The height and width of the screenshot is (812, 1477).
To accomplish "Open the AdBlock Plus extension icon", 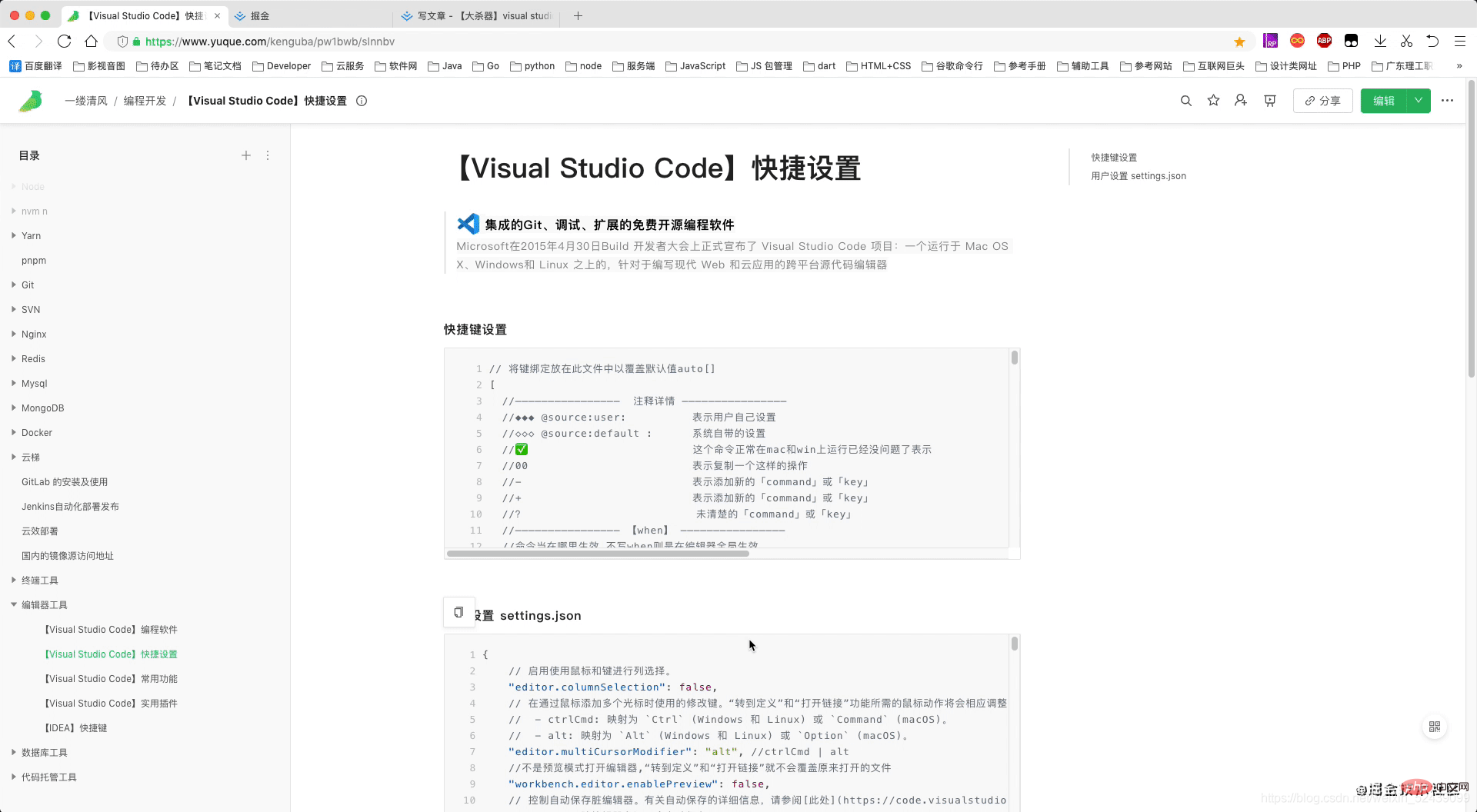I will pyautogui.click(x=1325, y=41).
